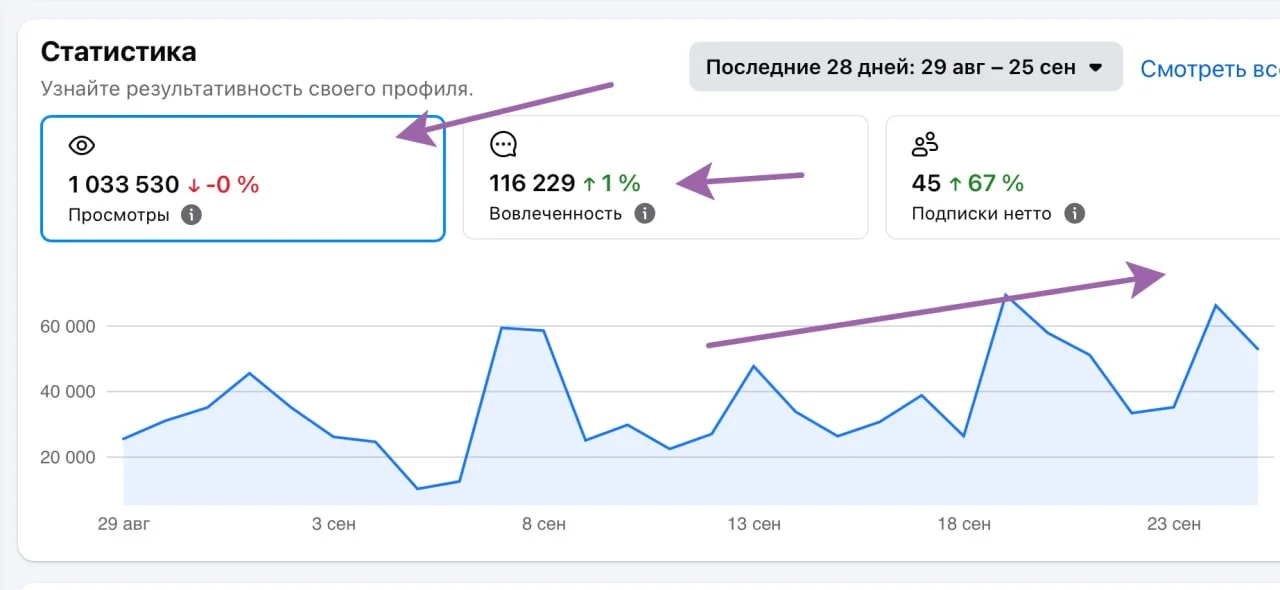
Task: Click the chat bubble icon in Вовлеченность card
Action: (503, 145)
